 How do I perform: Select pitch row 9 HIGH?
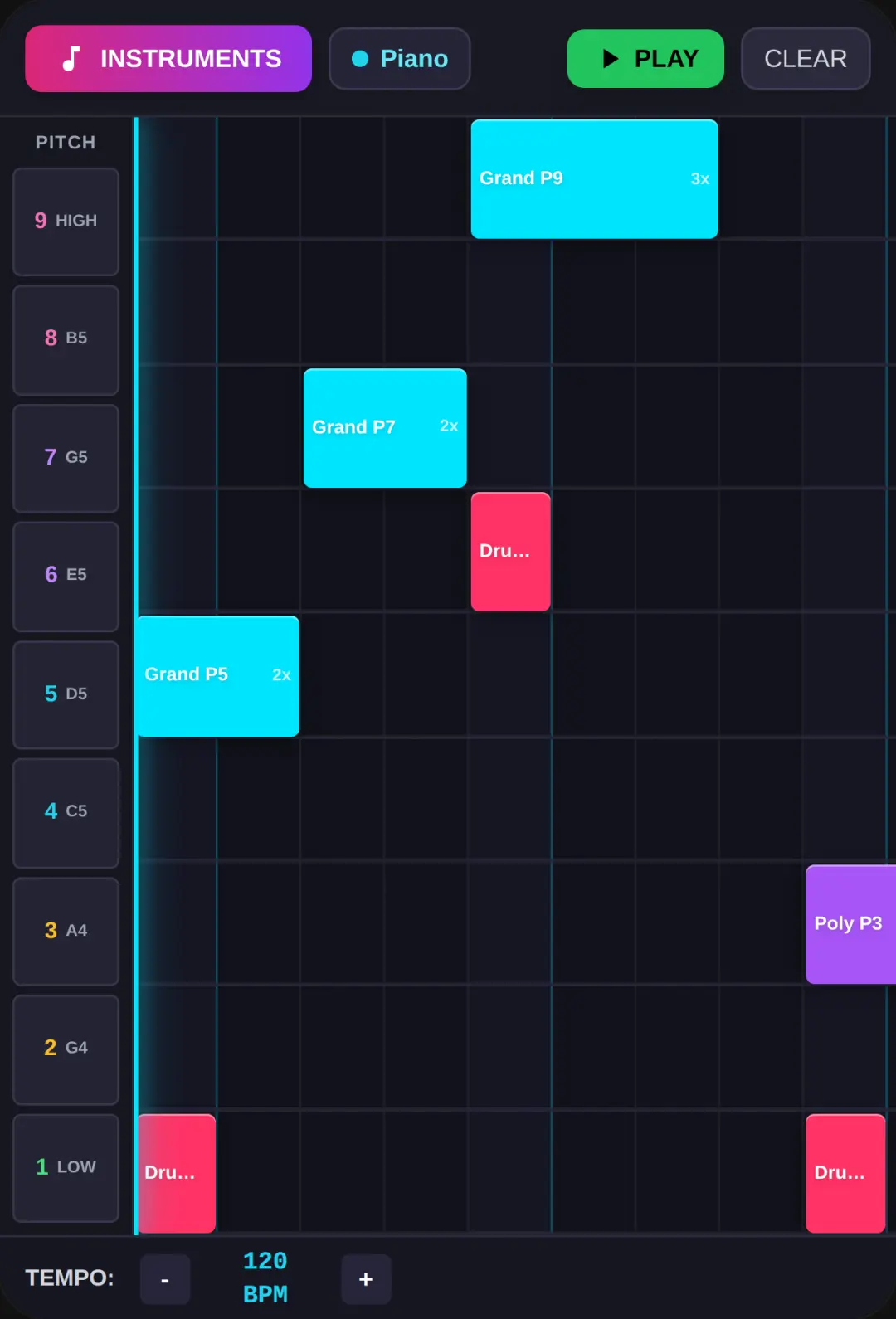click(66, 221)
